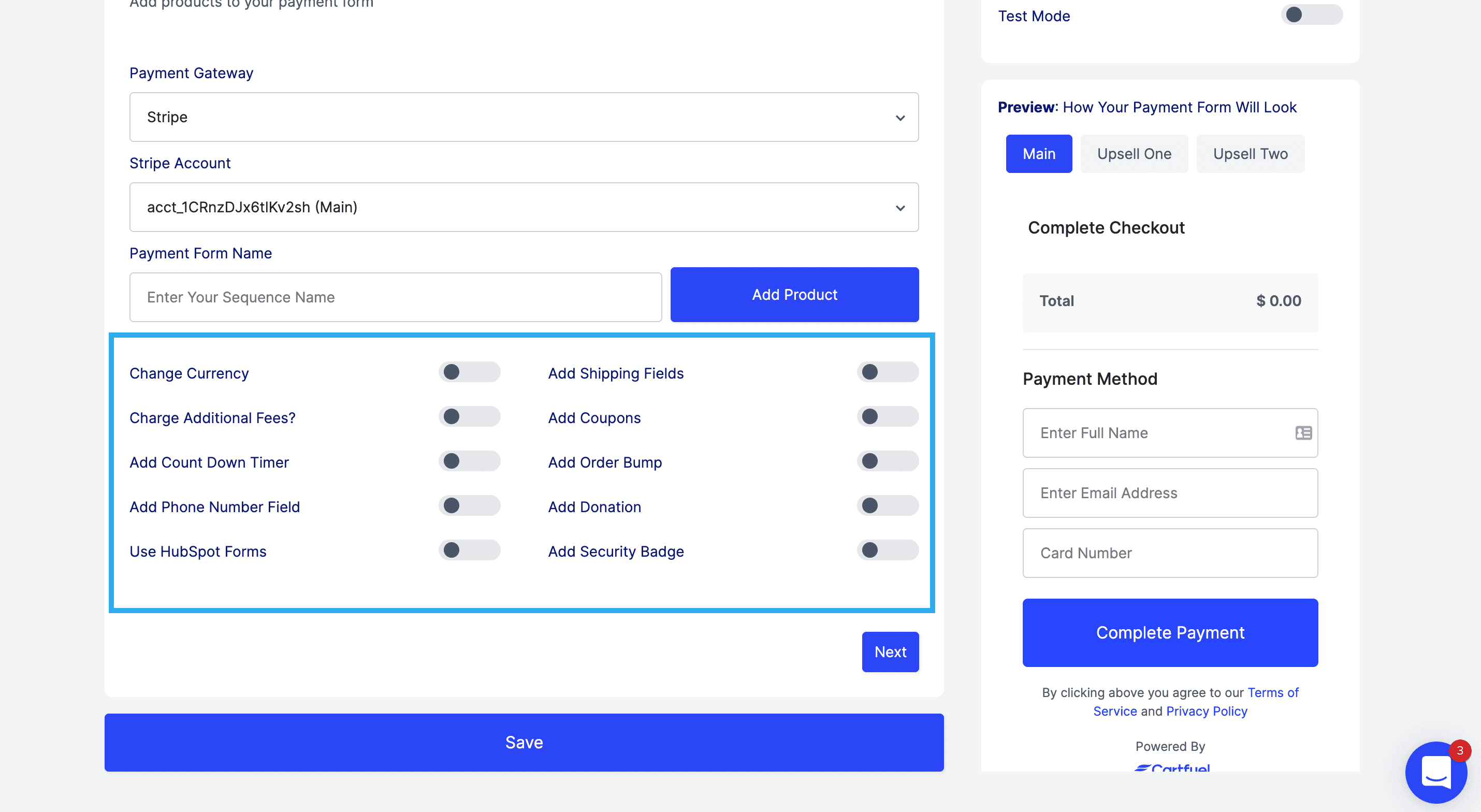Select the Upsell Two preview tab
This screenshot has width=1481, height=812.
pyautogui.click(x=1250, y=153)
